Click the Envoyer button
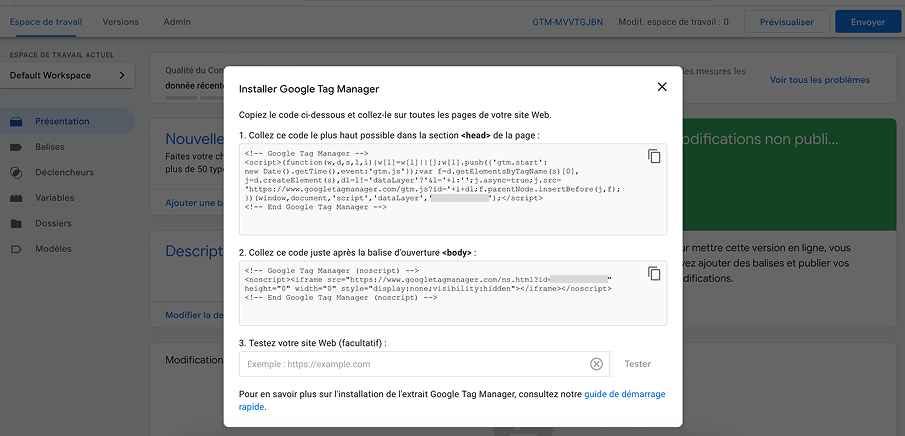Viewport: 905px width, 436px height. (x=867, y=22)
